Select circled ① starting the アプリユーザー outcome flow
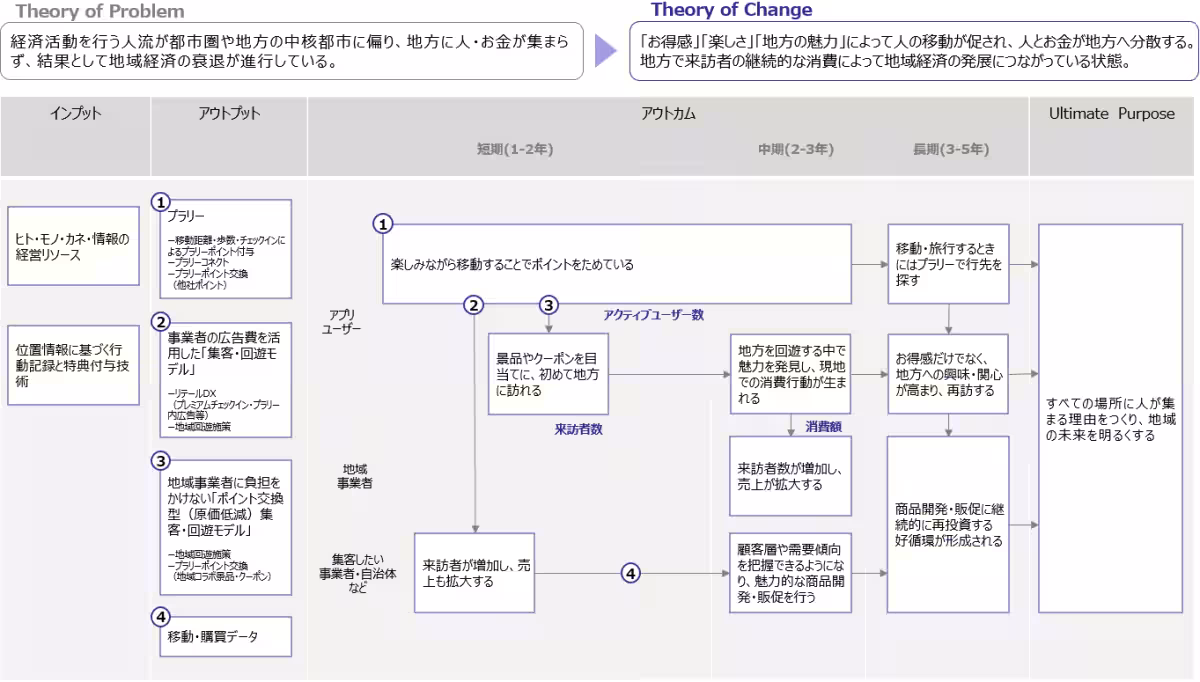 click(x=381, y=225)
